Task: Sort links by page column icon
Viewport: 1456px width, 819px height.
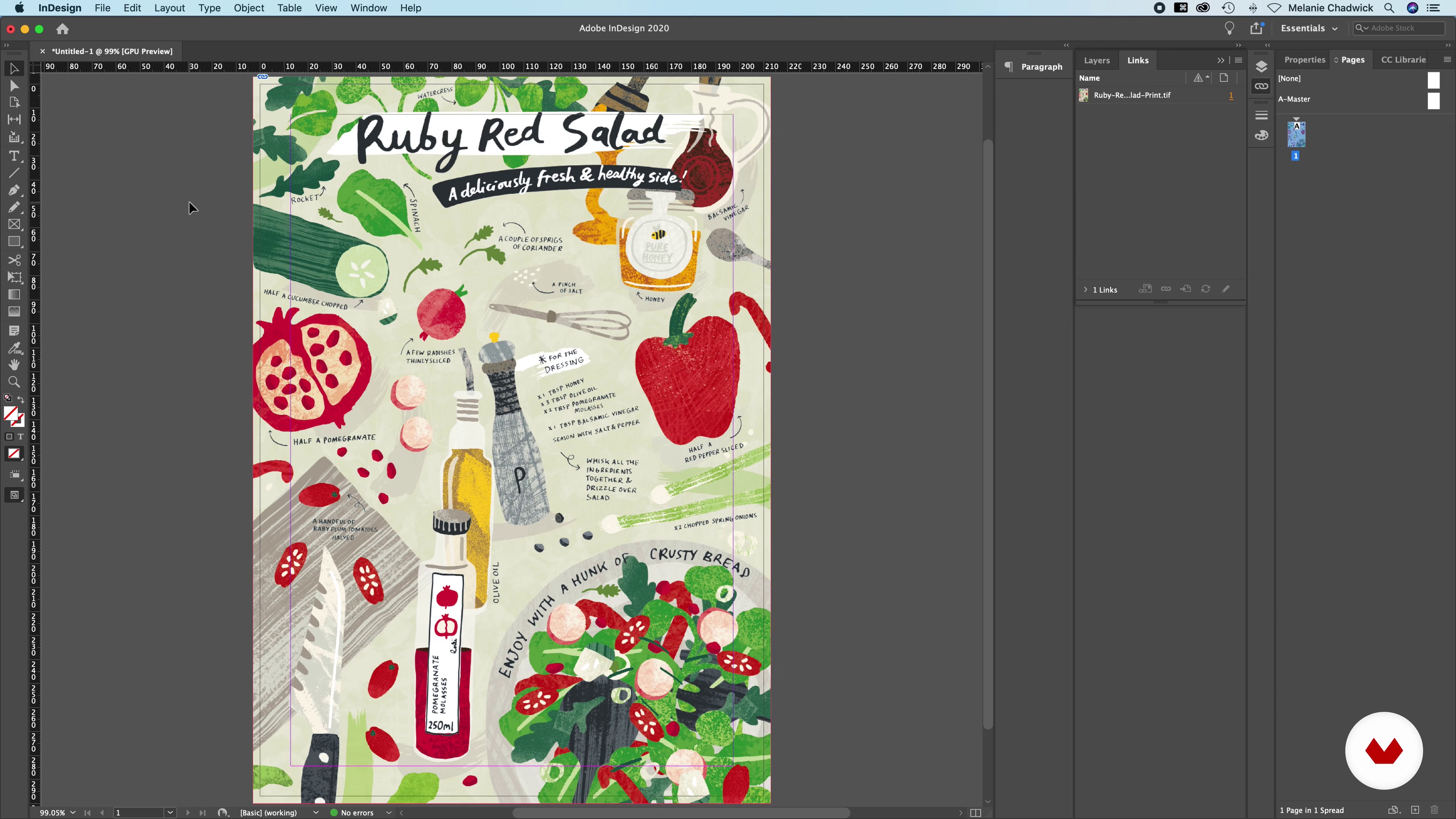Action: click(x=1224, y=78)
